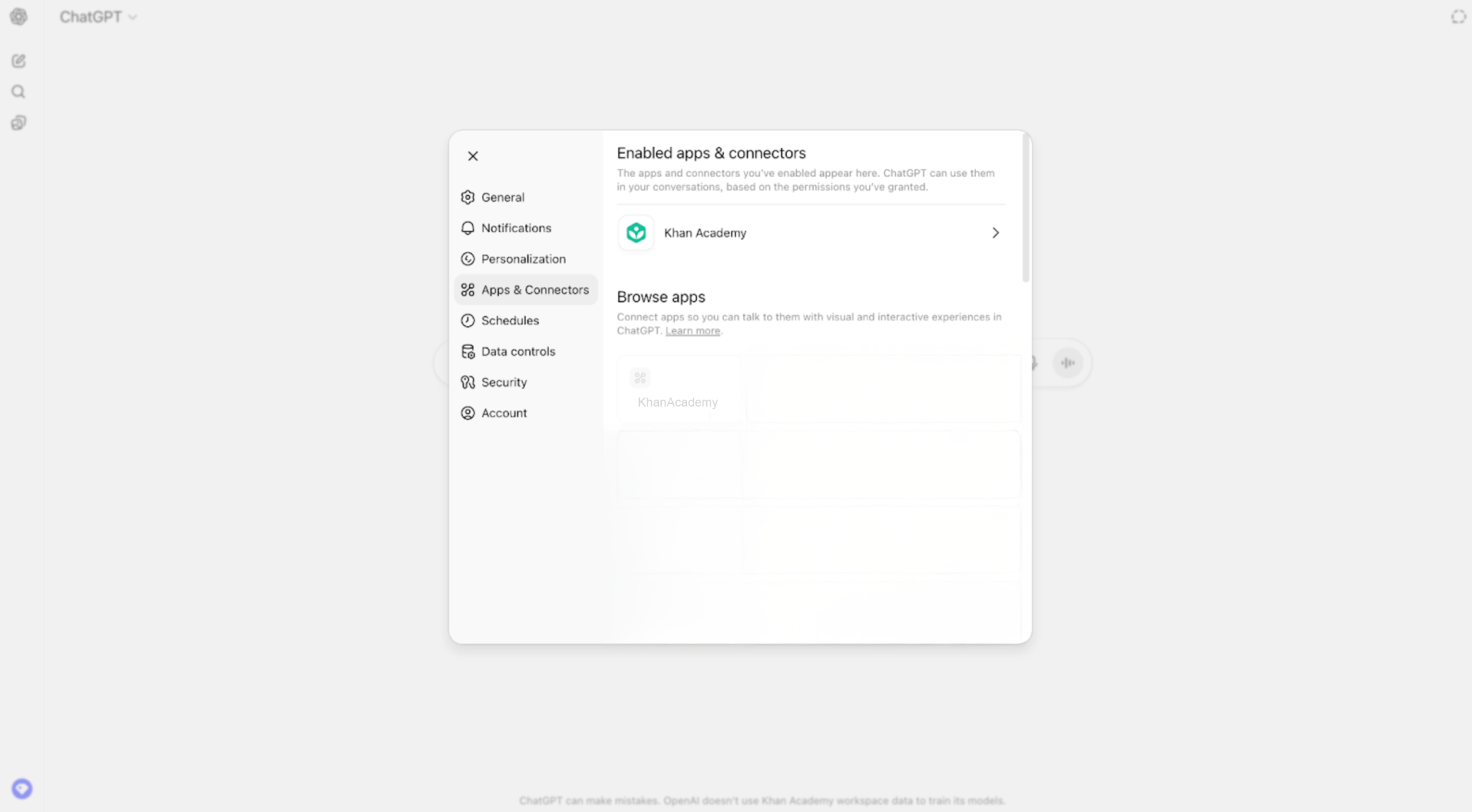Open the library icon in the sidebar
The image size is (1472, 812).
pyautogui.click(x=18, y=122)
